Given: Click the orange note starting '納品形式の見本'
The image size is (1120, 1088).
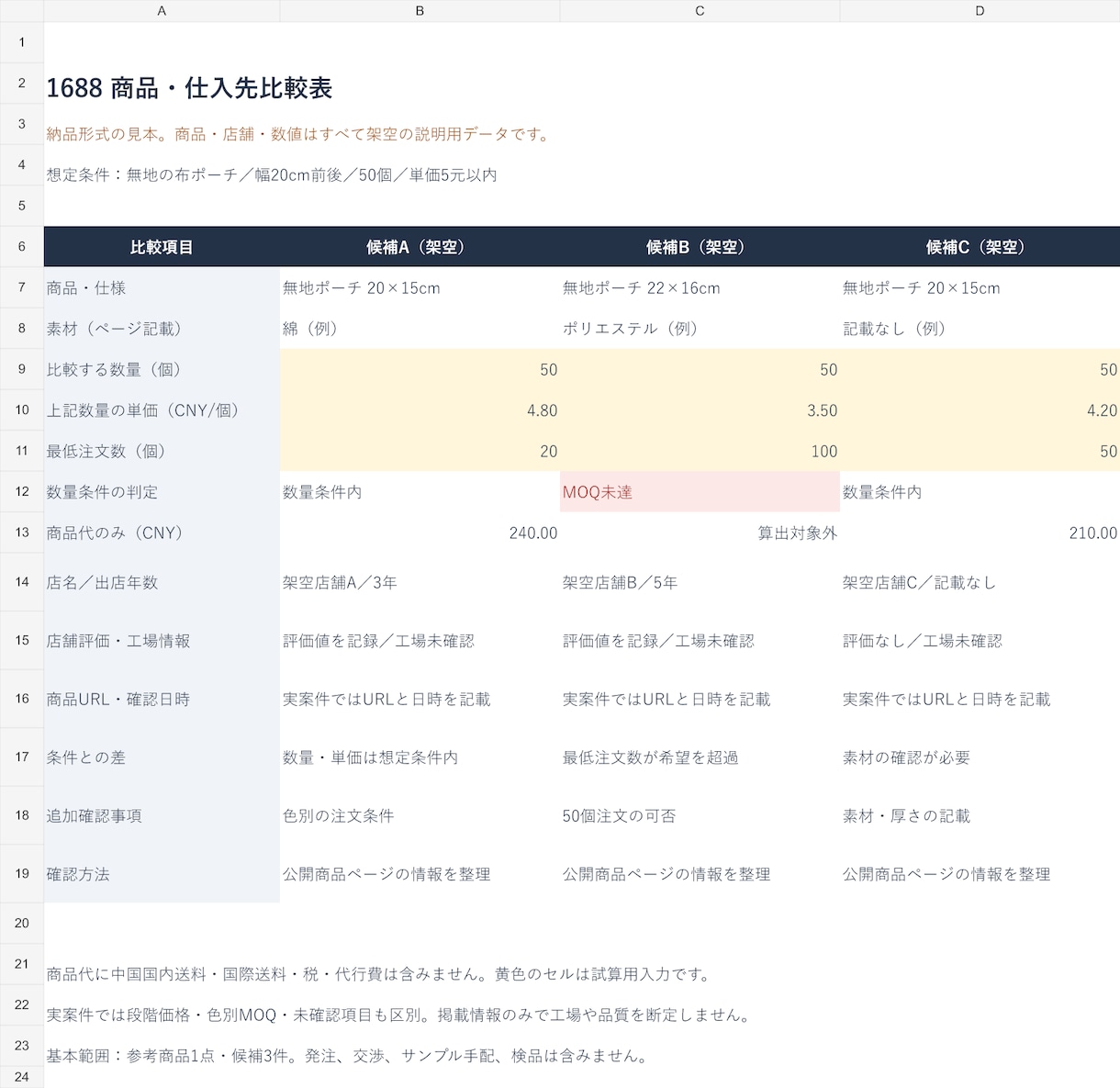Looking at the screenshot, I should tap(300, 134).
